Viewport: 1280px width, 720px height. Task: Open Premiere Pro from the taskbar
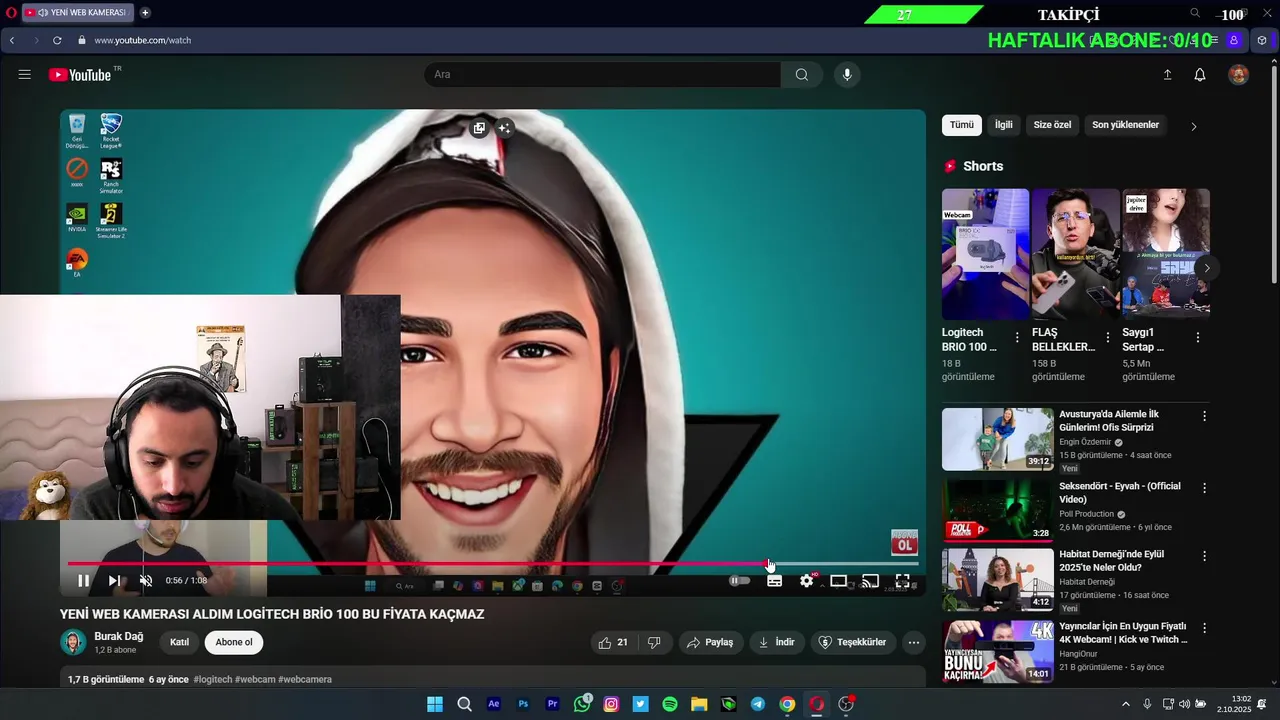(552, 704)
